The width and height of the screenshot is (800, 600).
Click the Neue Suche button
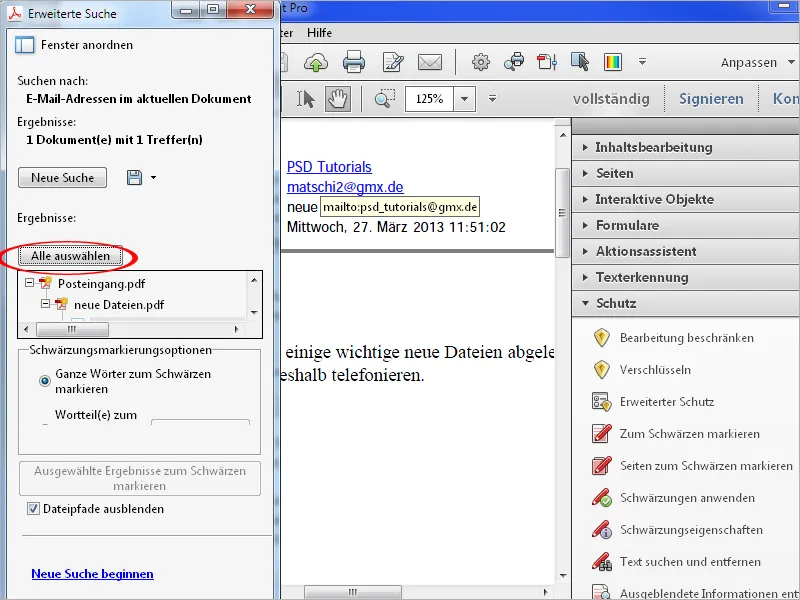coord(62,178)
